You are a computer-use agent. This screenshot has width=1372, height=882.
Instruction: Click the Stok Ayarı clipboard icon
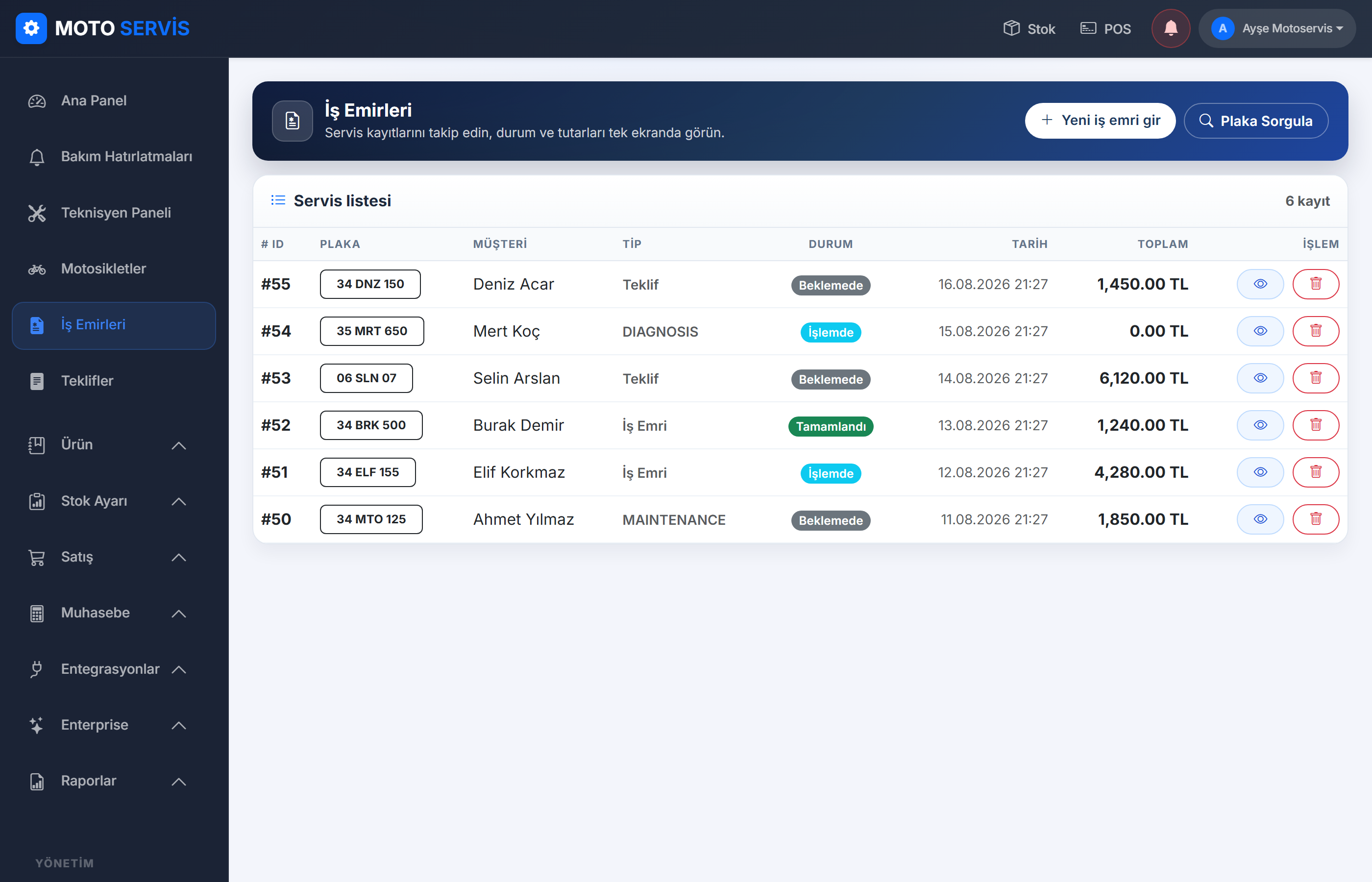tap(37, 501)
